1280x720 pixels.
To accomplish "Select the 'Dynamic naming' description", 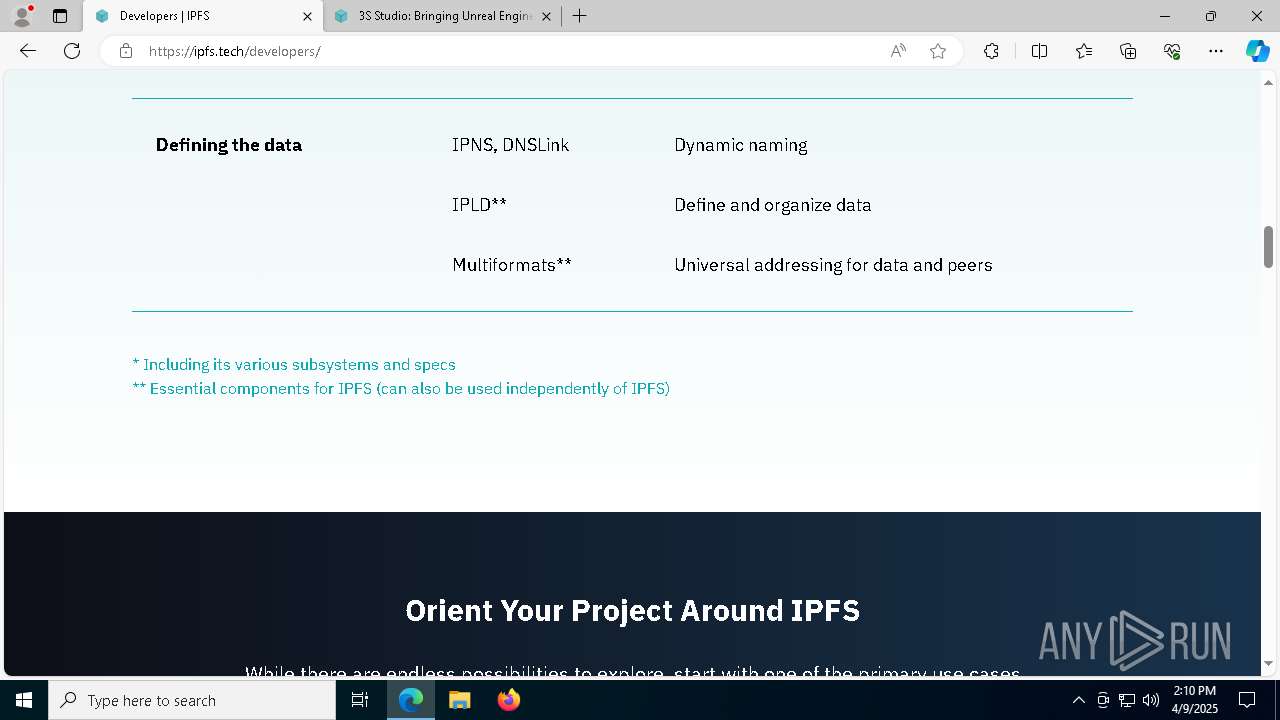I will coord(741,145).
